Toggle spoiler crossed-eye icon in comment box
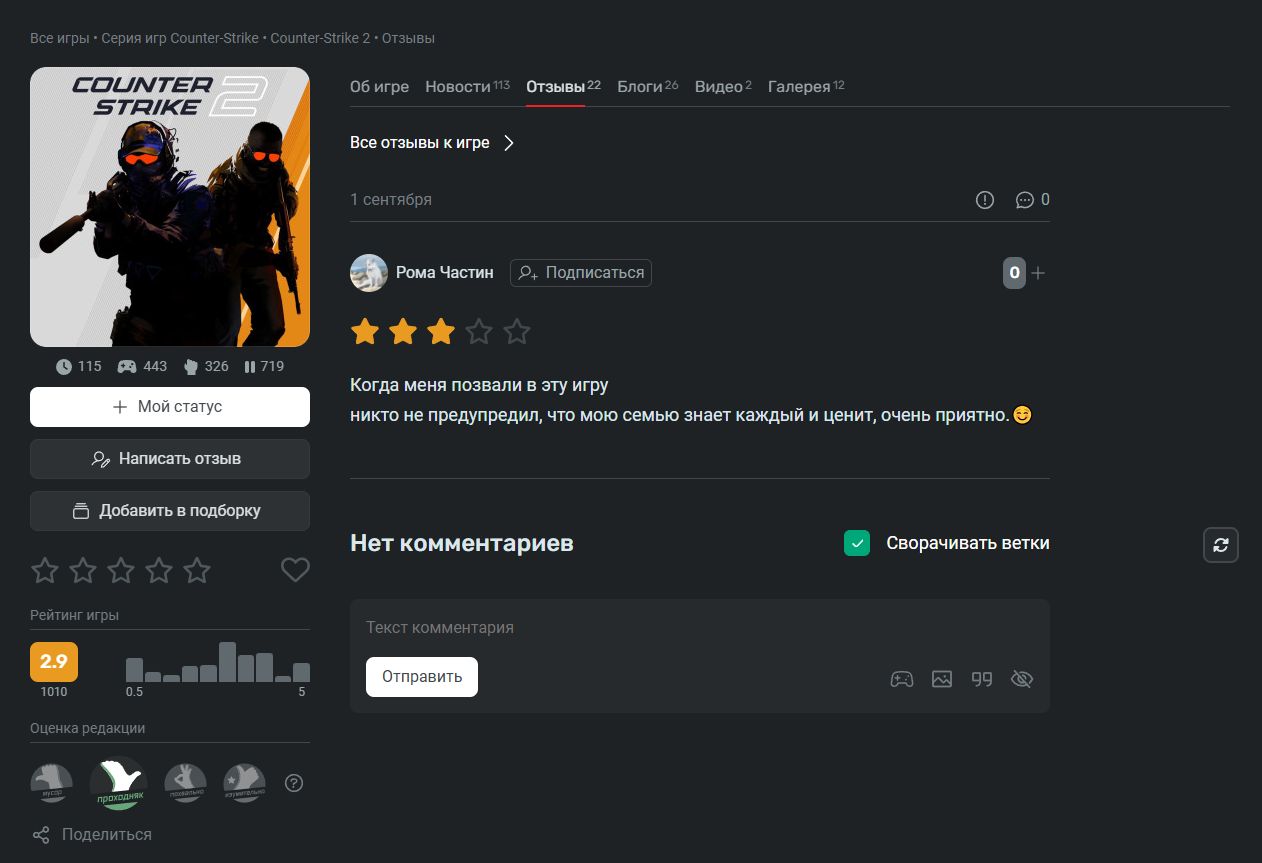 point(1021,679)
